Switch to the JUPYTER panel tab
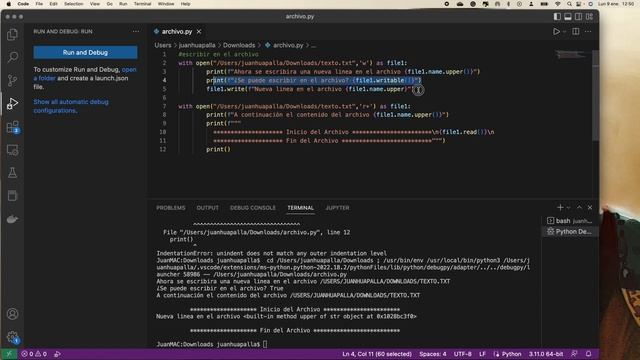This screenshot has height=360, width=640. [x=337, y=208]
